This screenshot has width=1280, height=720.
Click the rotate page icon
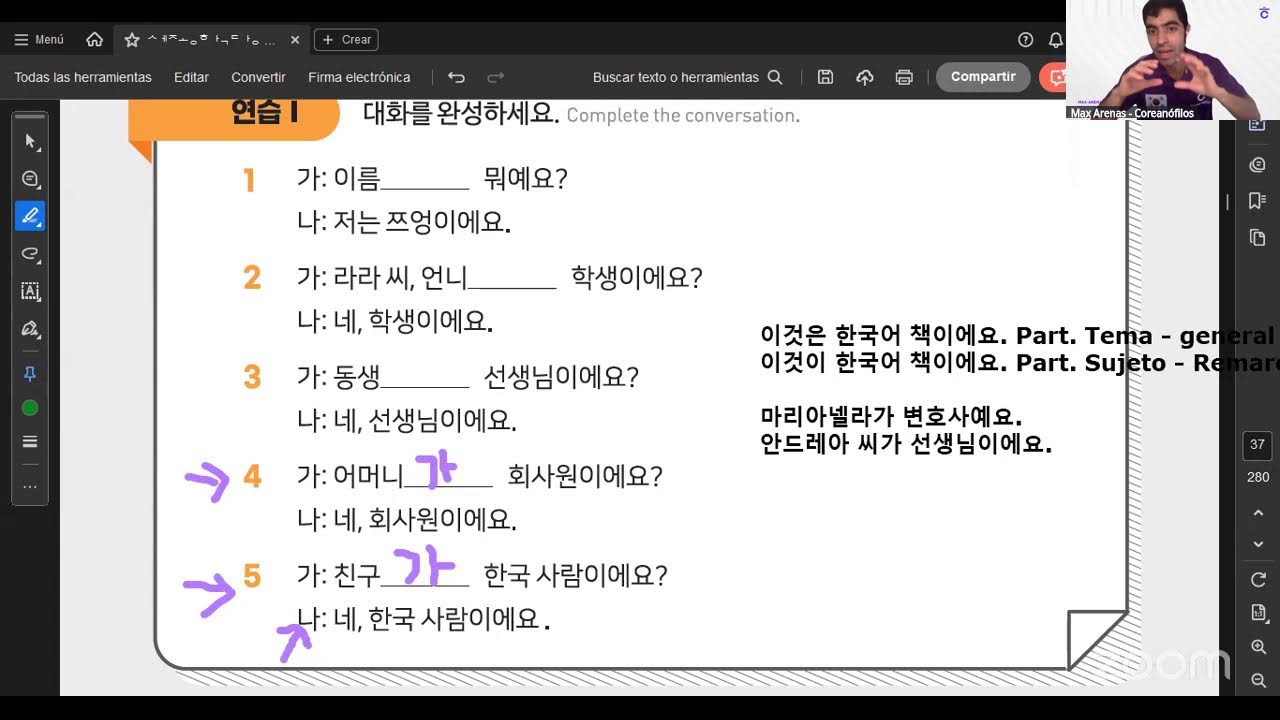click(x=1258, y=580)
